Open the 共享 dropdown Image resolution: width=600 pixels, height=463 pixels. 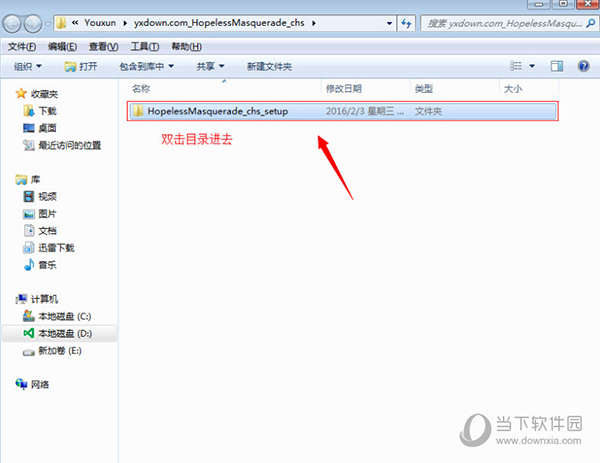click(x=210, y=67)
